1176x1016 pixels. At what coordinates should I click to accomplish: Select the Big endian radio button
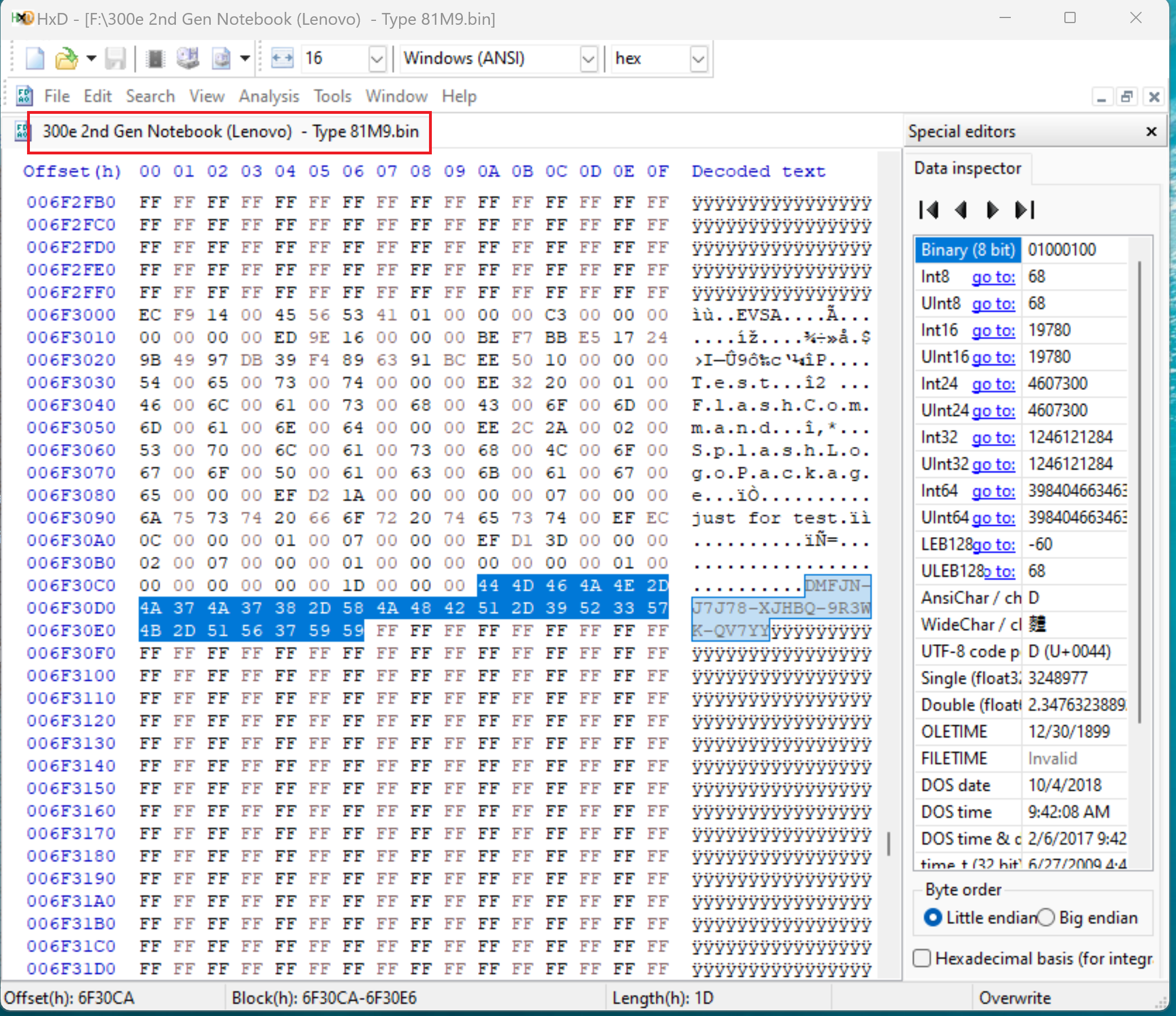[x=1045, y=917]
